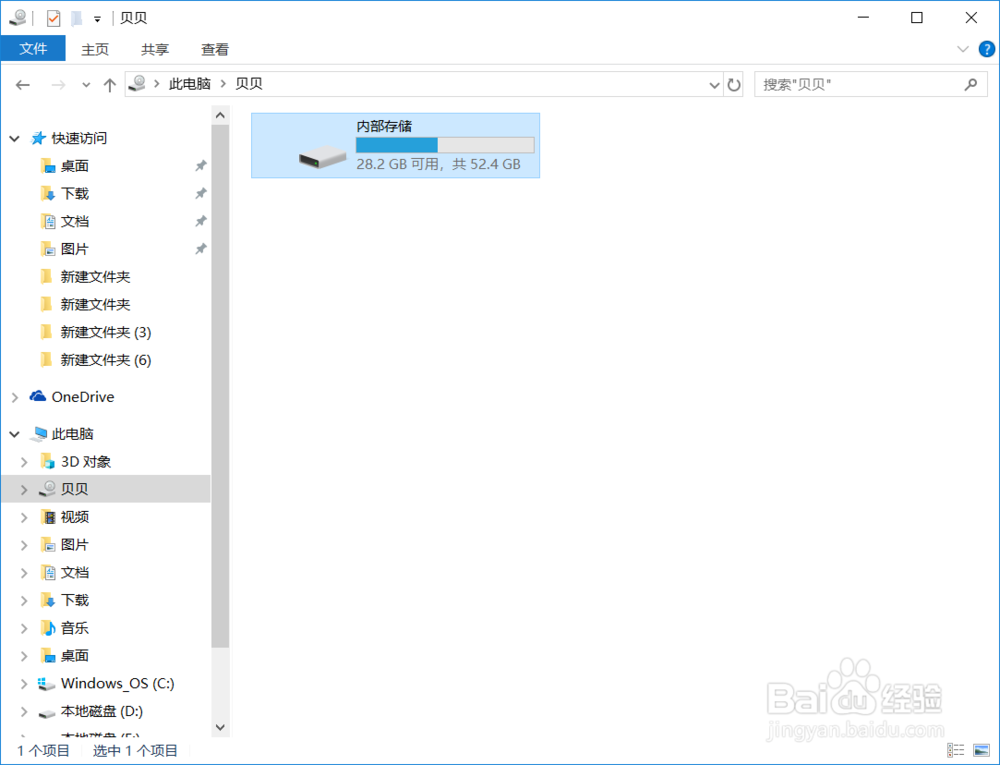This screenshot has width=1000, height=765.
Task: Refresh the current view
Action: tap(735, 84)
